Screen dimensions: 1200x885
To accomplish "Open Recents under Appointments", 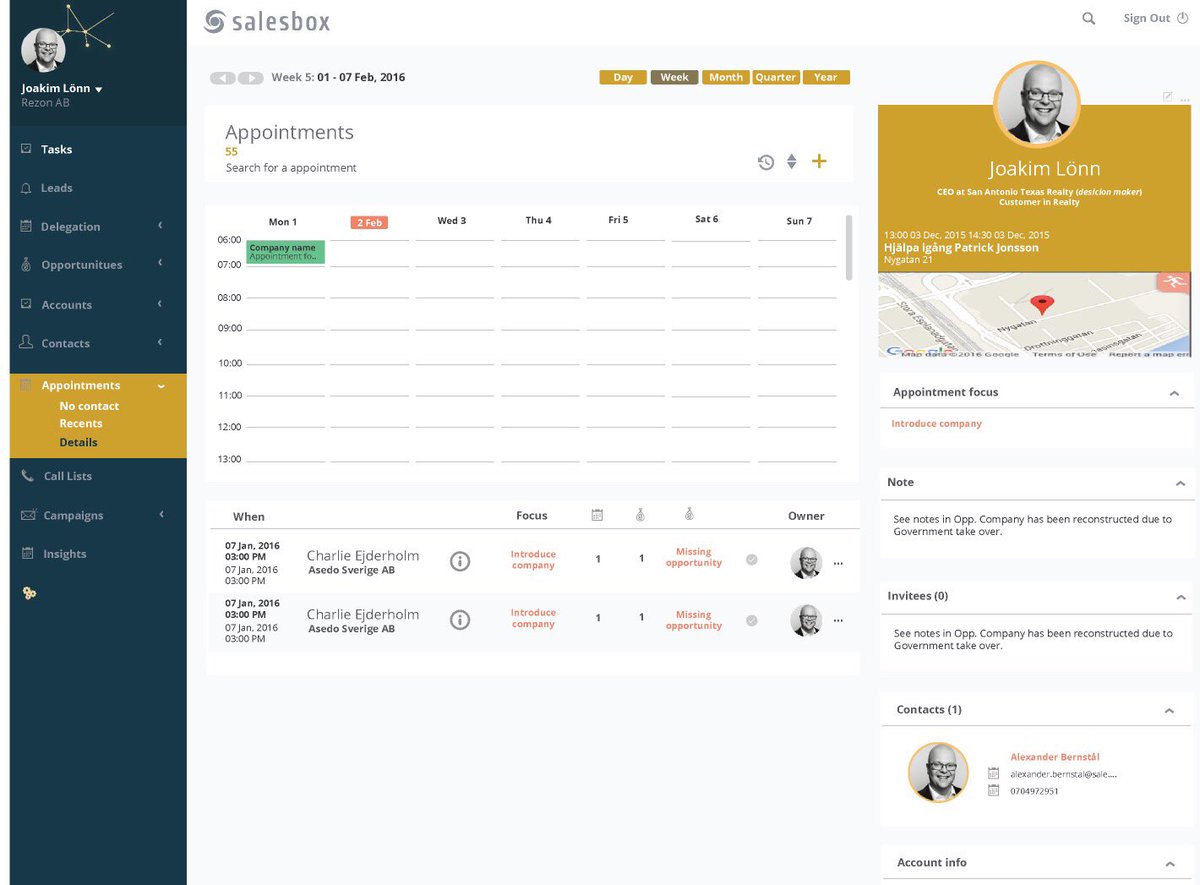I will pos(81,423).
